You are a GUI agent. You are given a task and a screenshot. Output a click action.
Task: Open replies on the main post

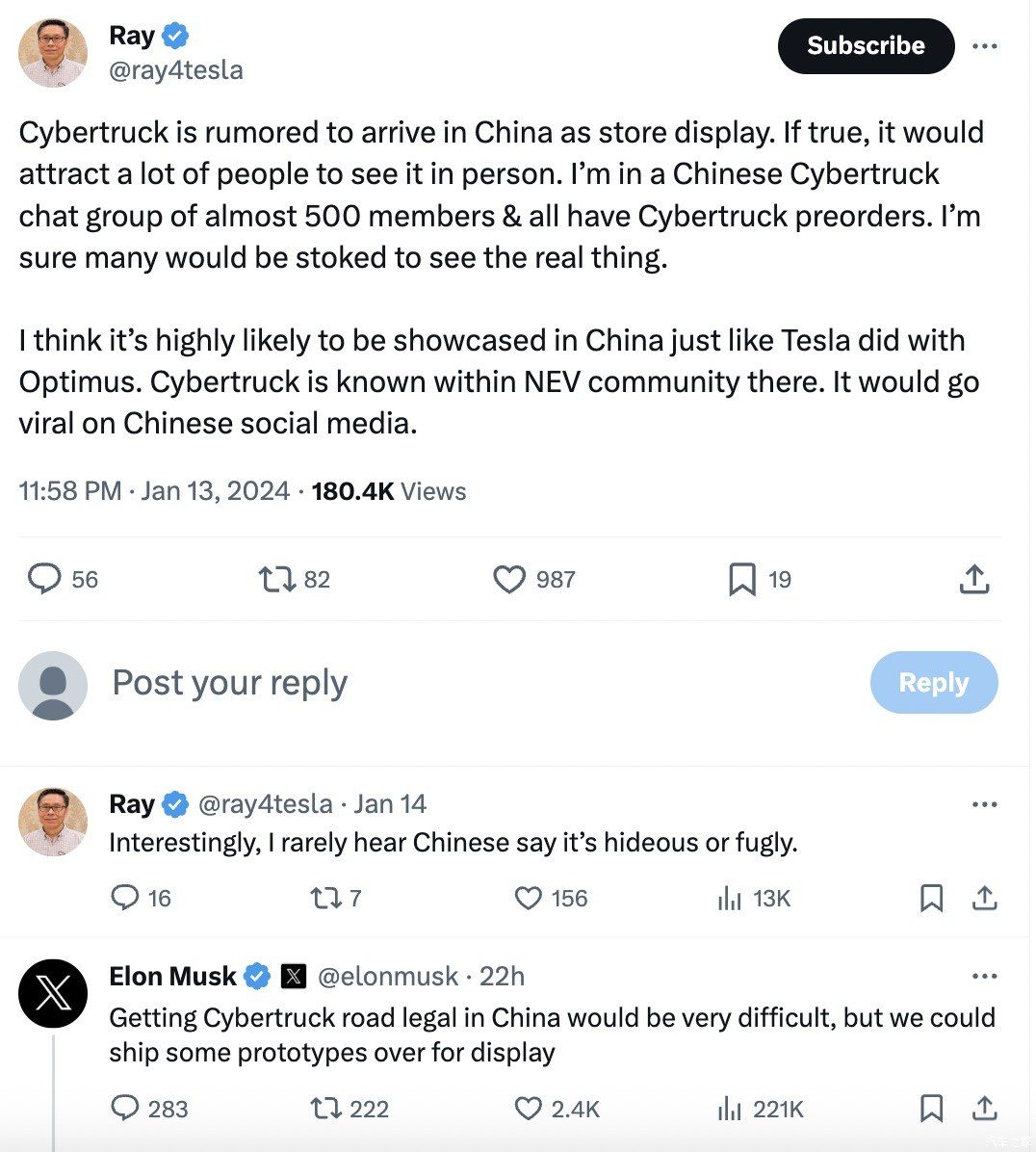point(44,579)
